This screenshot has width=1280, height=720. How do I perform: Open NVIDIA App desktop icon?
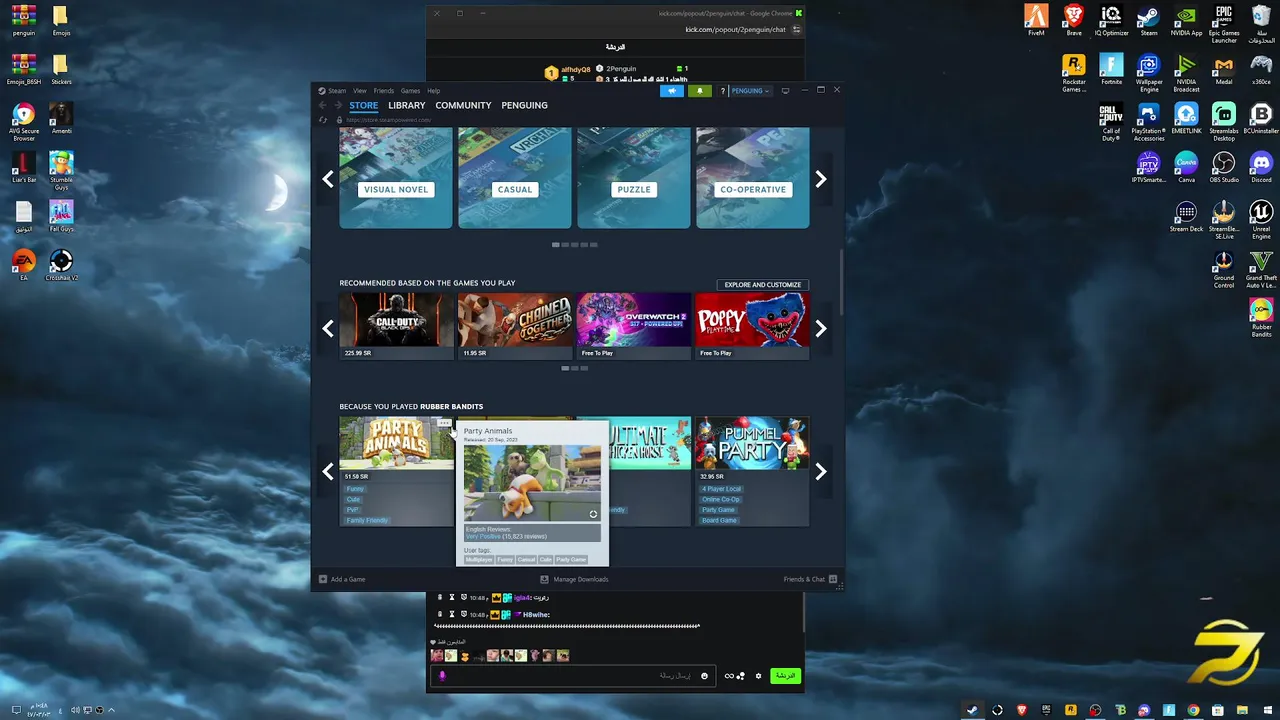[1186, 21]
